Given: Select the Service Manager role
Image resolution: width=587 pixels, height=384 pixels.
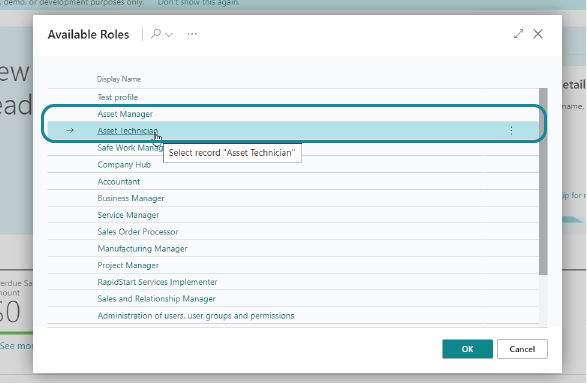Looking at the screenshot, I should tap(128, 215).
